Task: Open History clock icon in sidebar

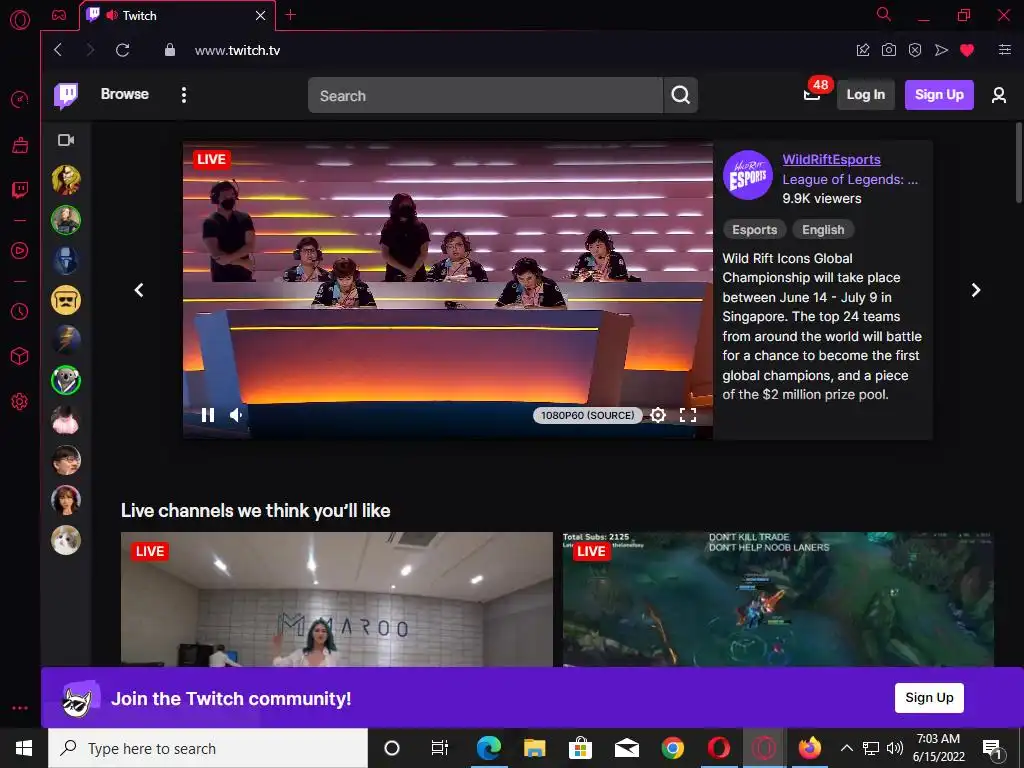Action: click(20, 312)
